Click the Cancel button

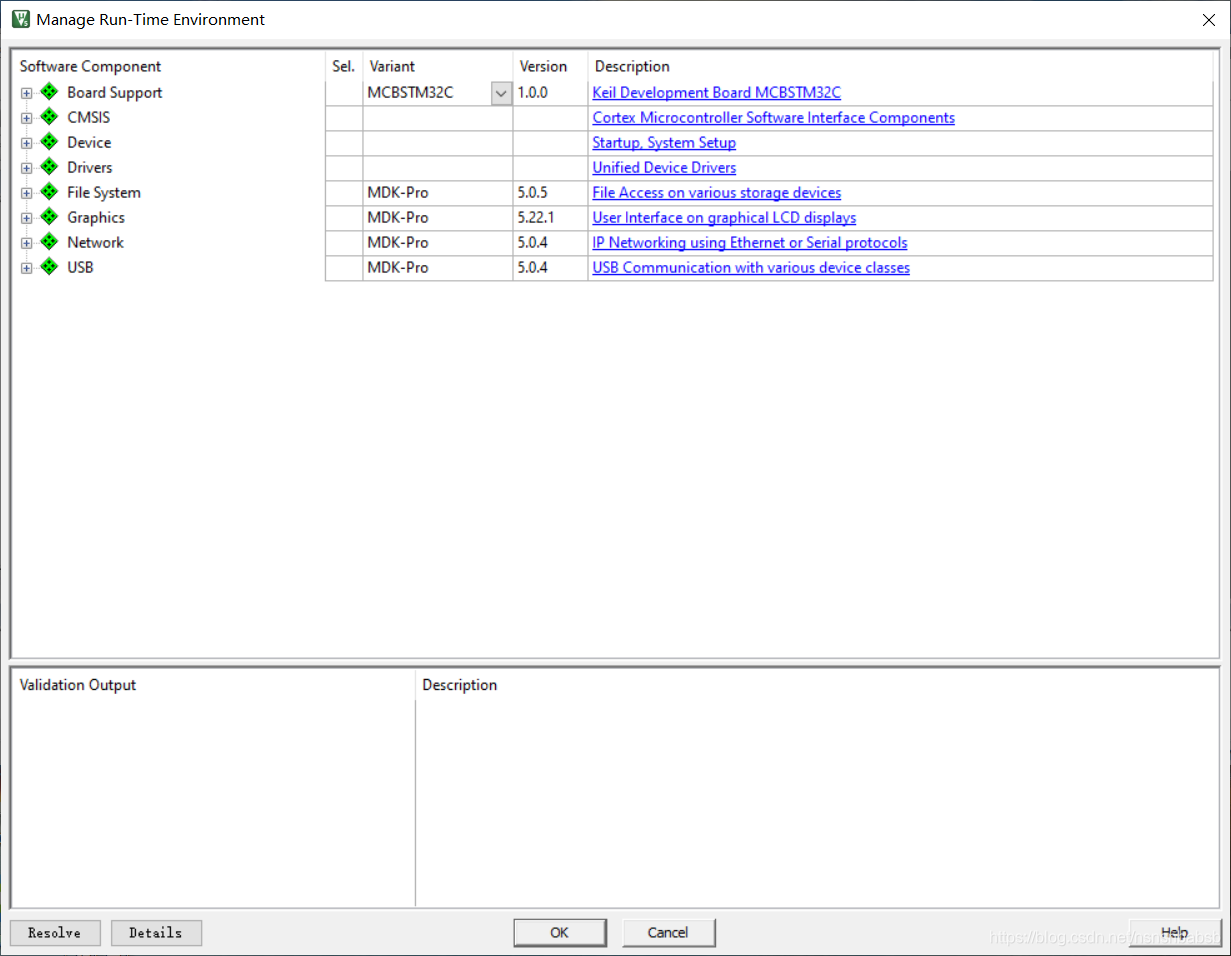[x=668, y=933]
